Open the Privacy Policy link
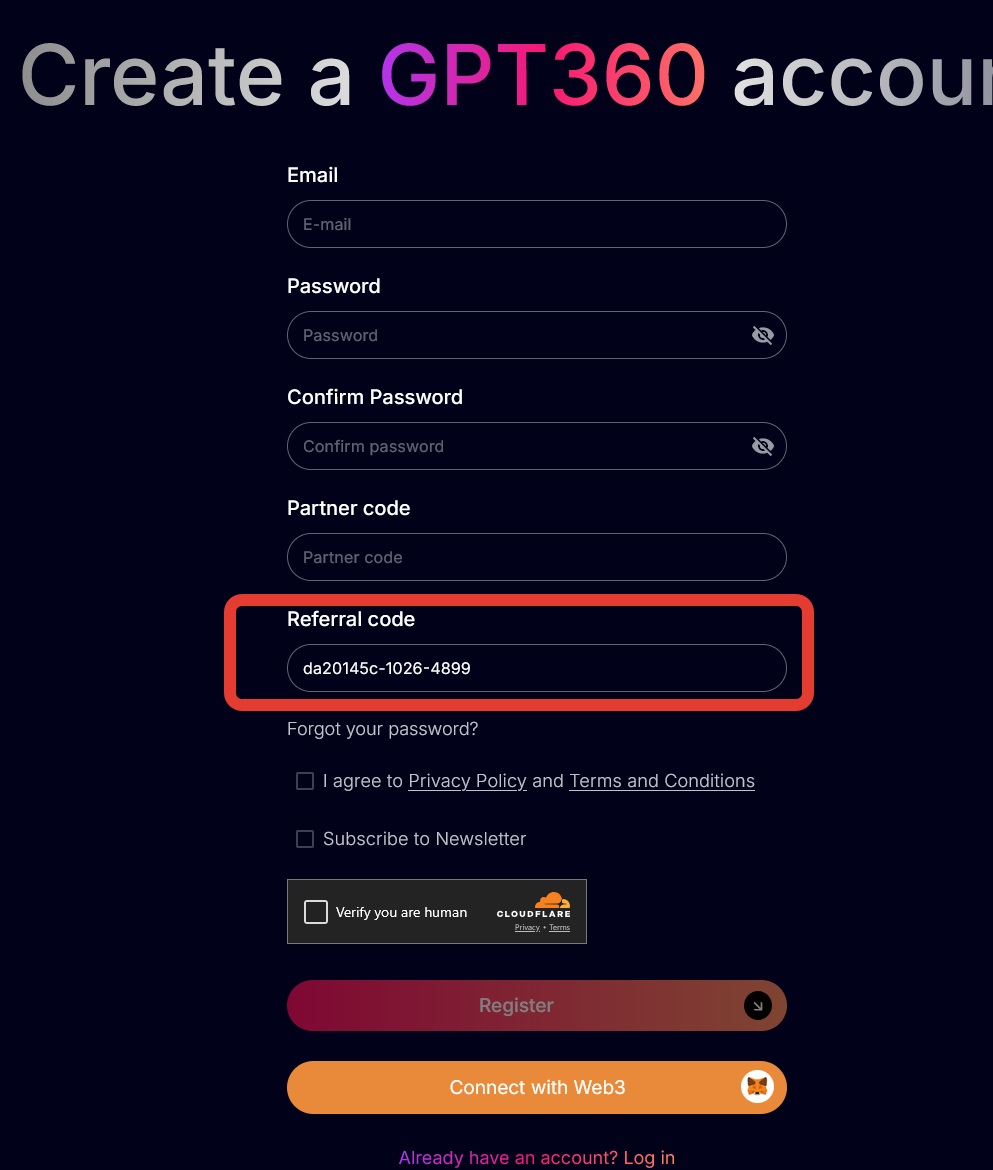The height and width of the screenshot is (1170, 993). (467, 781)
